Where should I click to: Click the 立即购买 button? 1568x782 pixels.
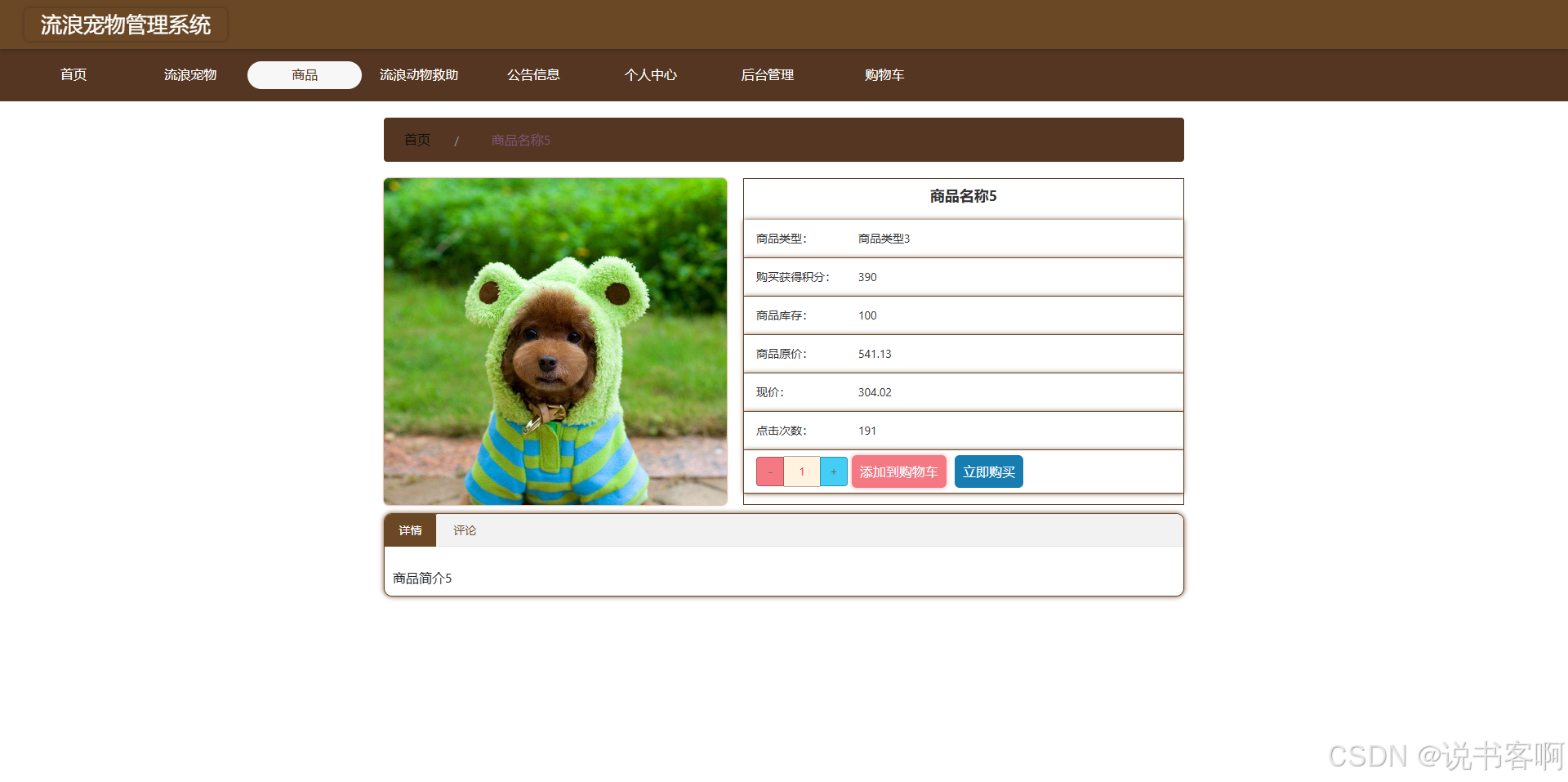[x=989, y=471]
